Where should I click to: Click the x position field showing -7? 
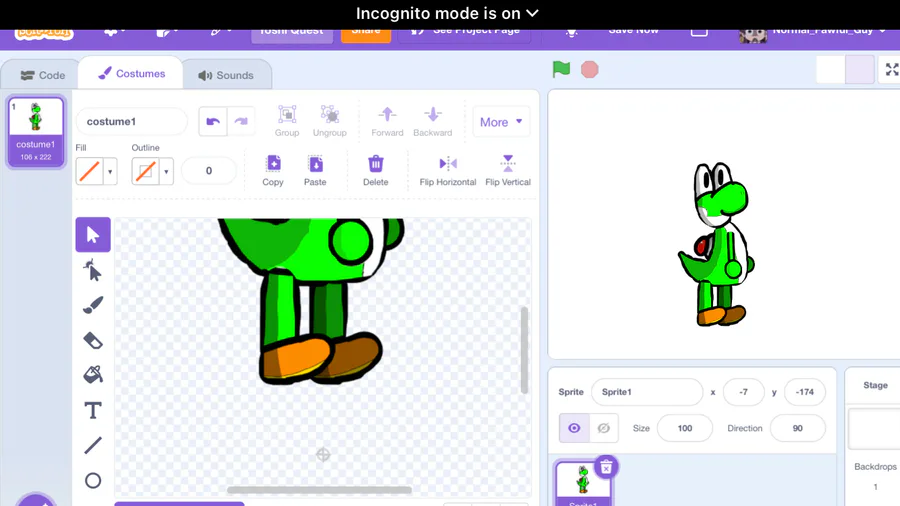click(x=743, y=392)
